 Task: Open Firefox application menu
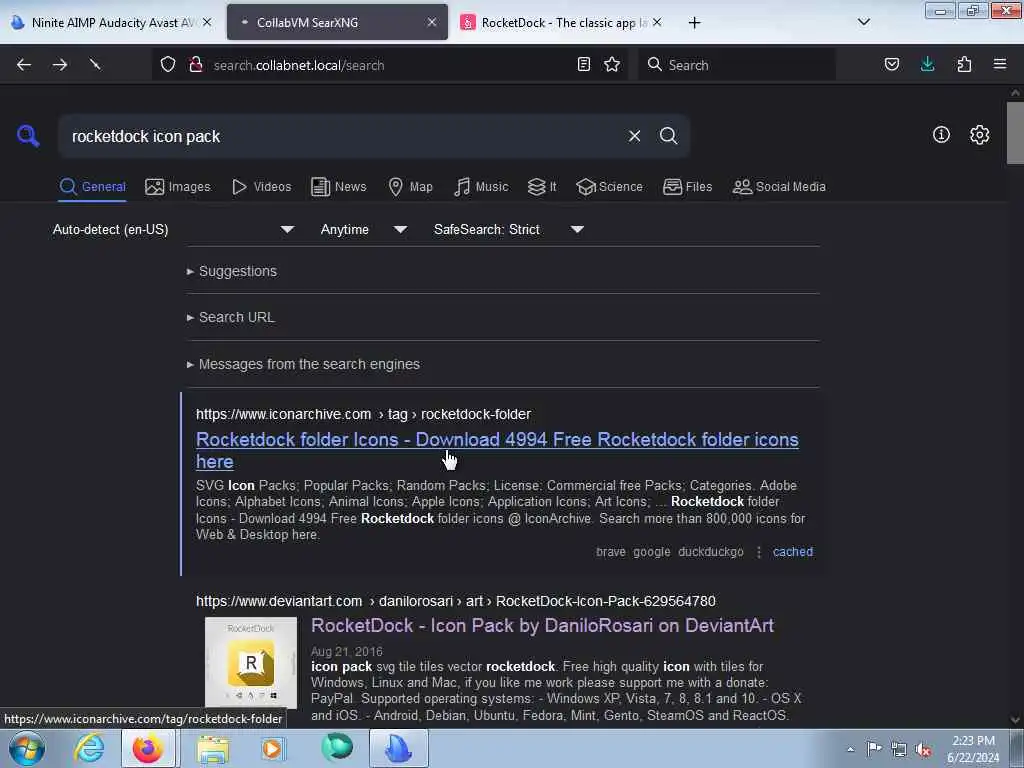pos(1000,65)
